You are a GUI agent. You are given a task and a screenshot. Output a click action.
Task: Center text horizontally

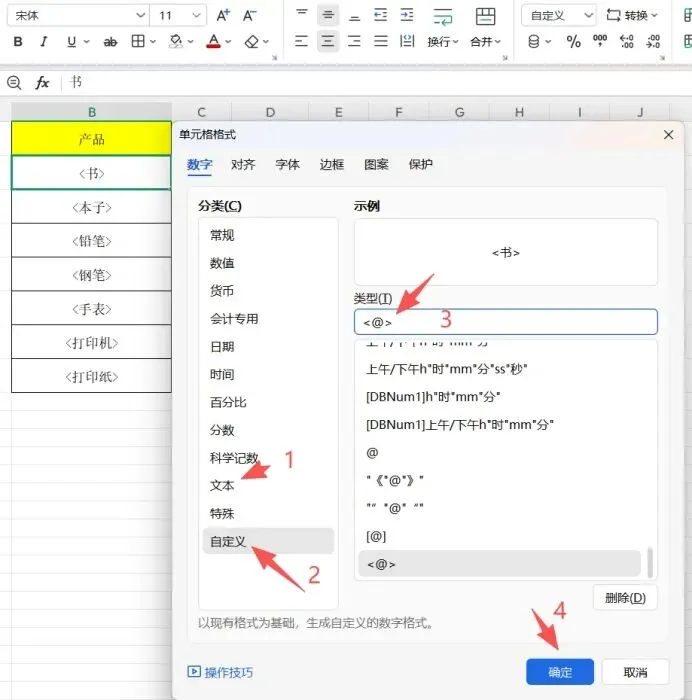click(328, 42)
